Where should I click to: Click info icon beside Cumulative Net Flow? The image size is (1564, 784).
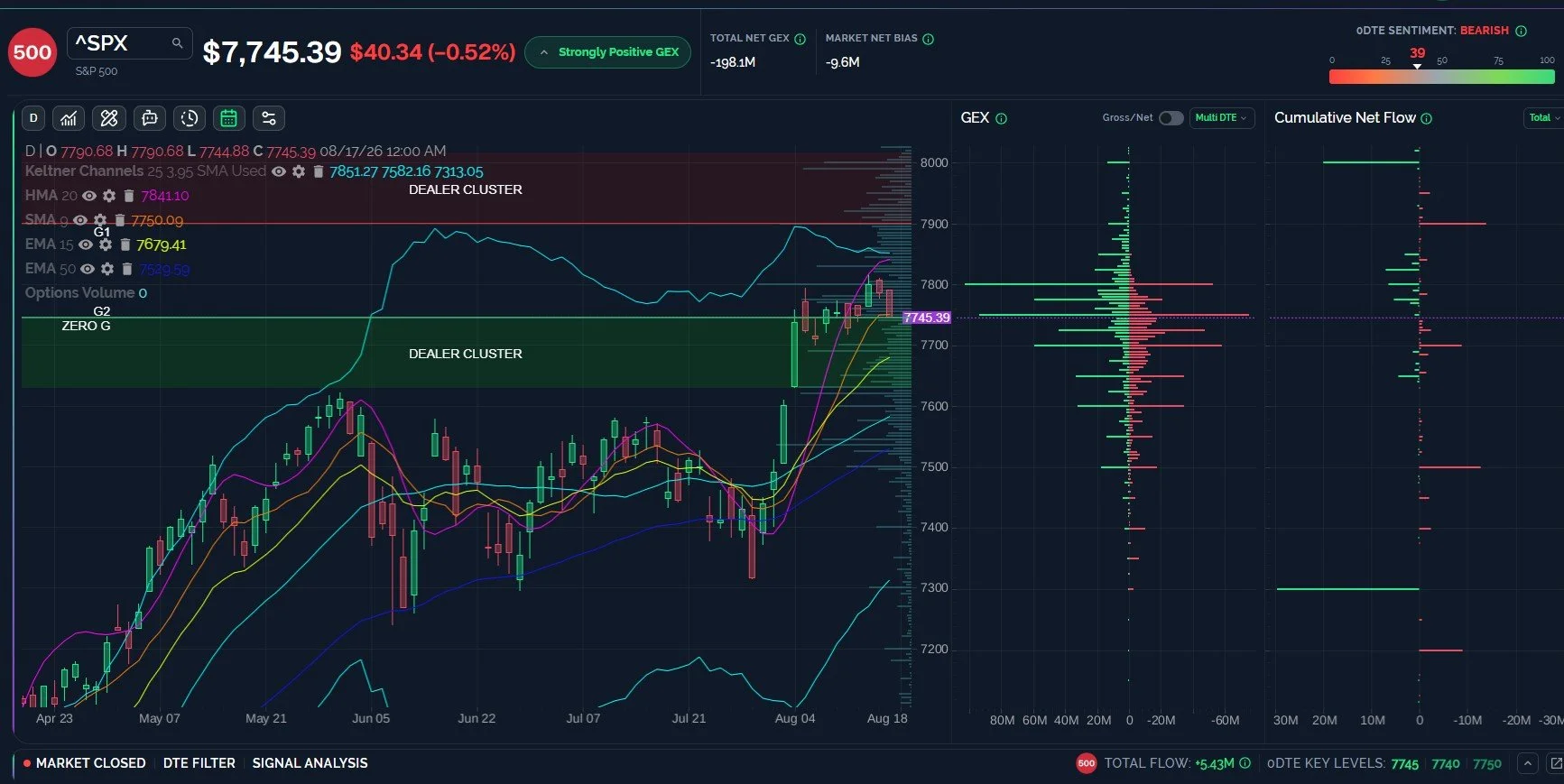[1427, 118]
